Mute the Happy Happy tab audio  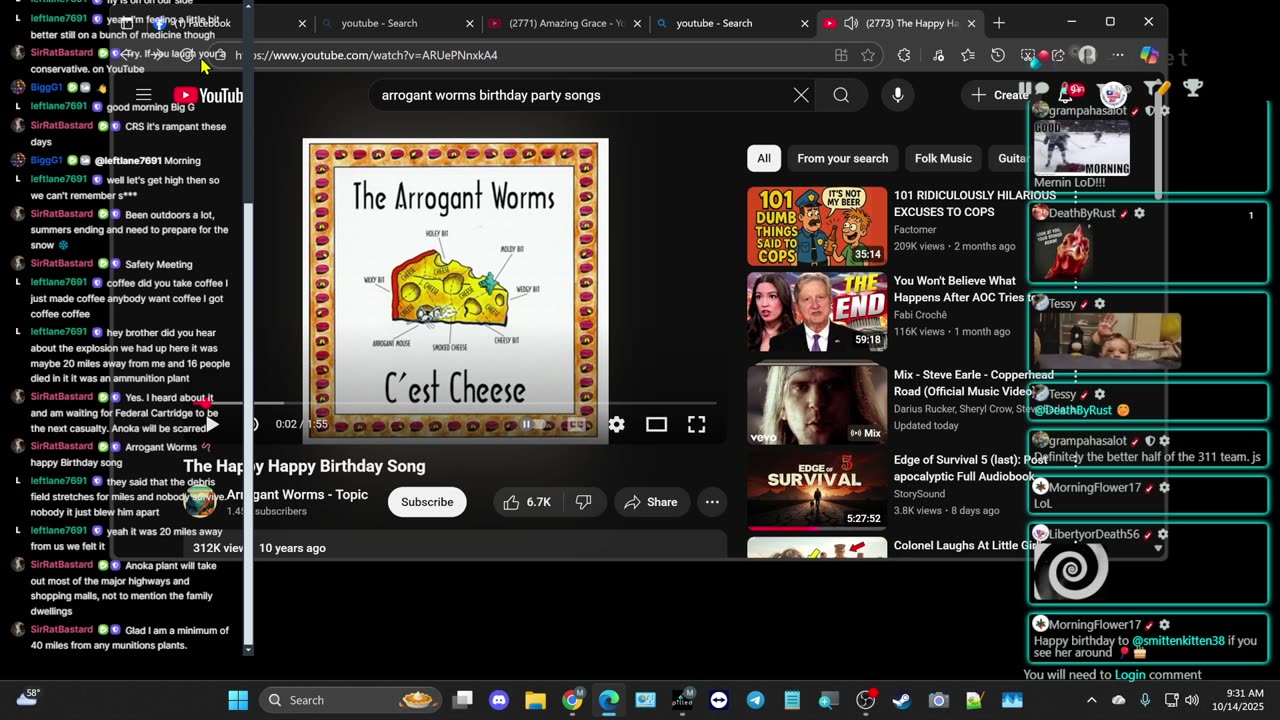tap(851, 23)
